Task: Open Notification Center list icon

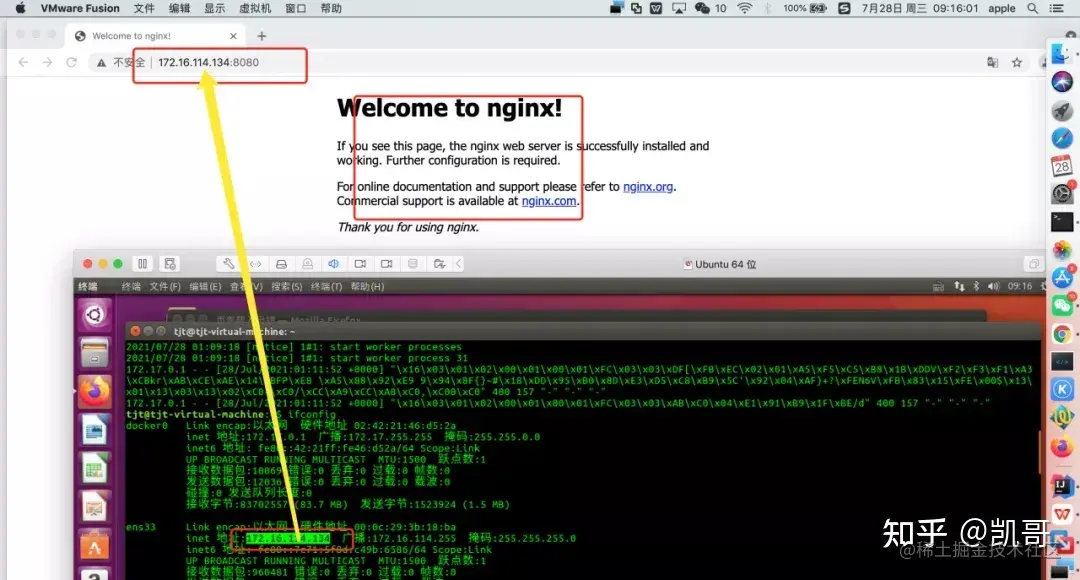Action: click(1057, 8)
